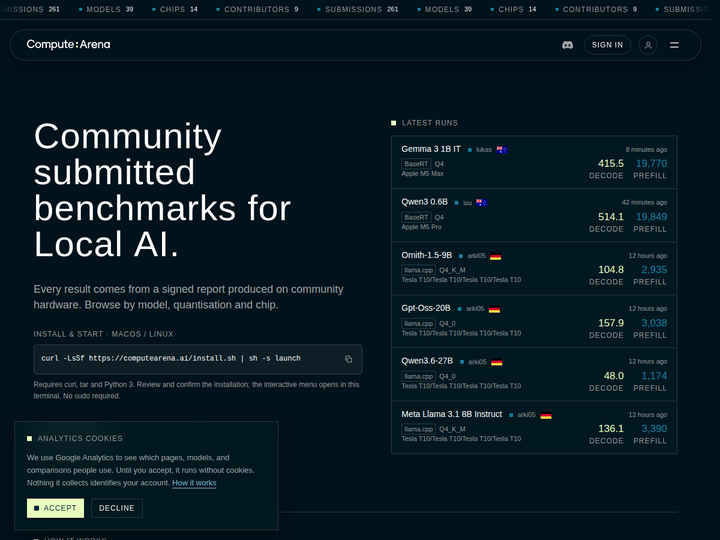Click the Q4_0 tag on Gpt-Oss-20B row
Screen dimensions: 720x540
pos(447,323)
